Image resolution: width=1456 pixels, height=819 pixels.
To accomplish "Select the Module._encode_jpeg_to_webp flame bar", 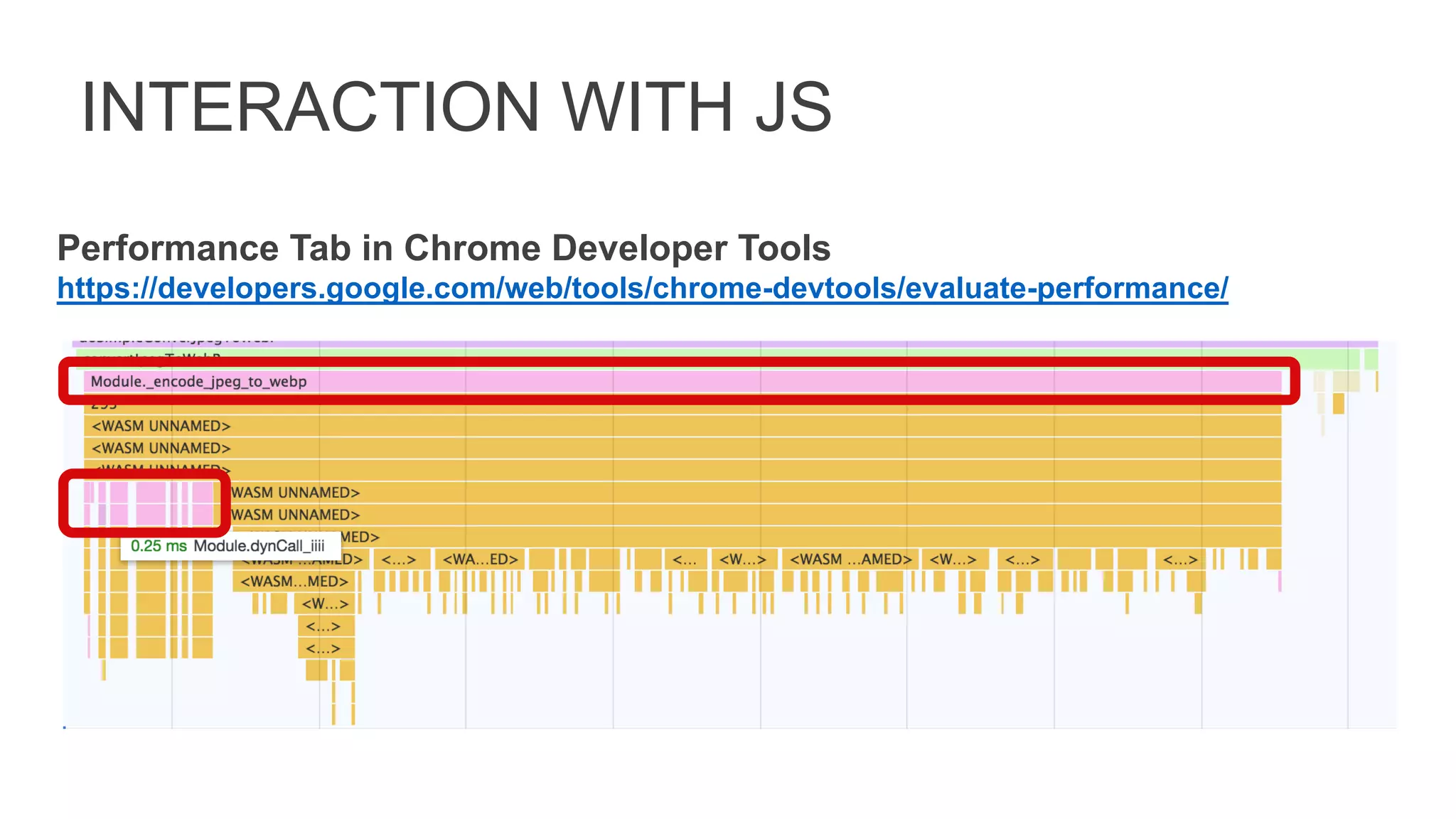I will [199, 382].
